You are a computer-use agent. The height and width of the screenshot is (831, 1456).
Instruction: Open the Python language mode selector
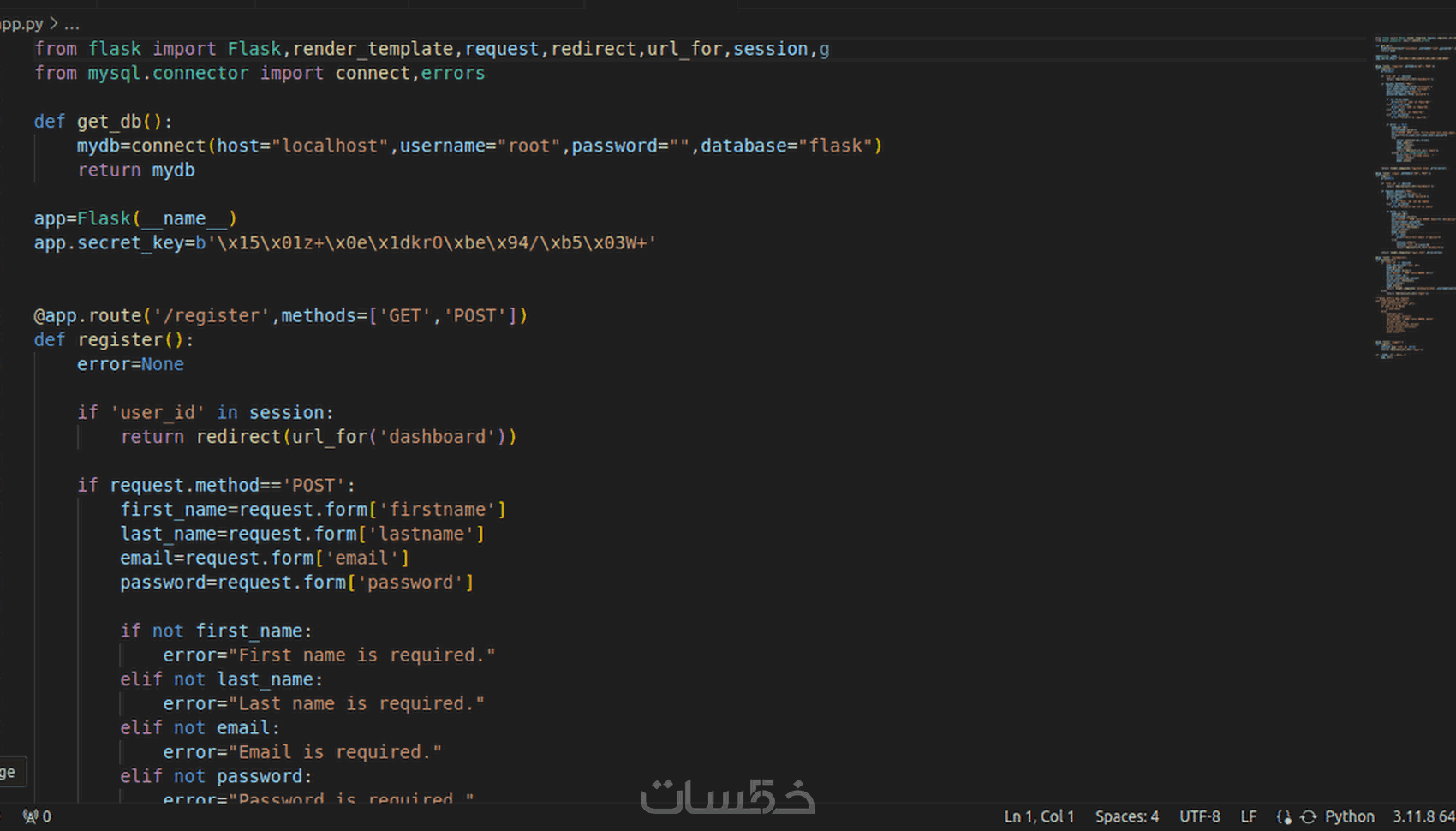[x=1349, y=816]
